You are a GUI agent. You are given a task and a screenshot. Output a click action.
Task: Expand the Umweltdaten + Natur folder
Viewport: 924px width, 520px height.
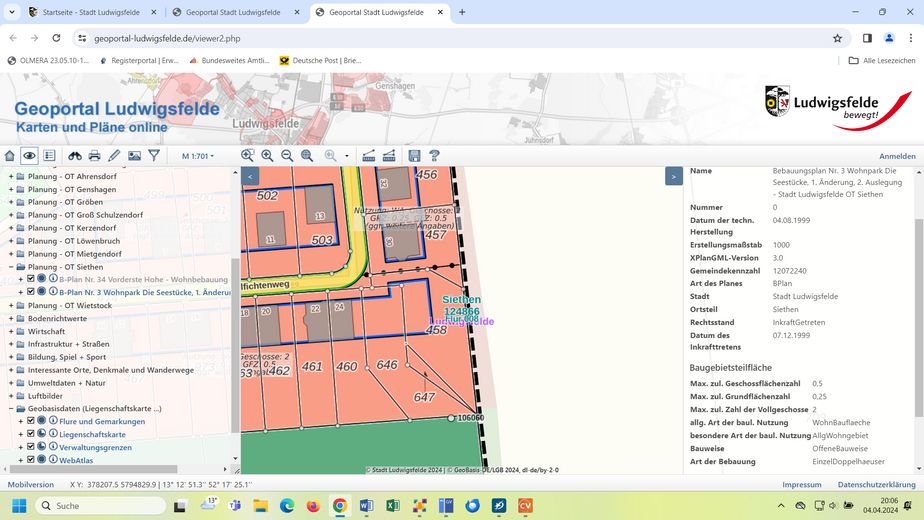(11, 383)
